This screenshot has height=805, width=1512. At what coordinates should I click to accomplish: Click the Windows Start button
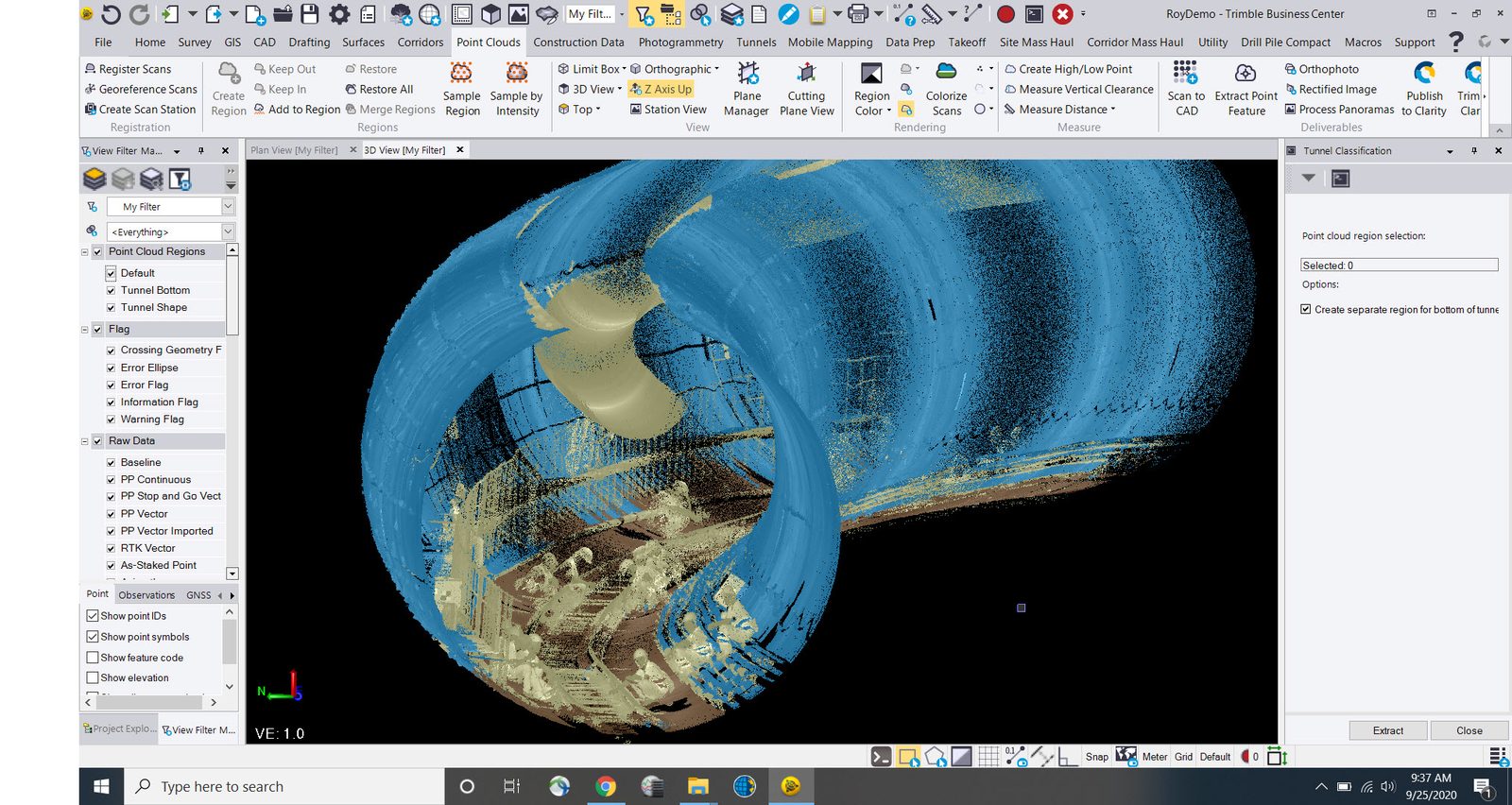click(x=101, y=786)
